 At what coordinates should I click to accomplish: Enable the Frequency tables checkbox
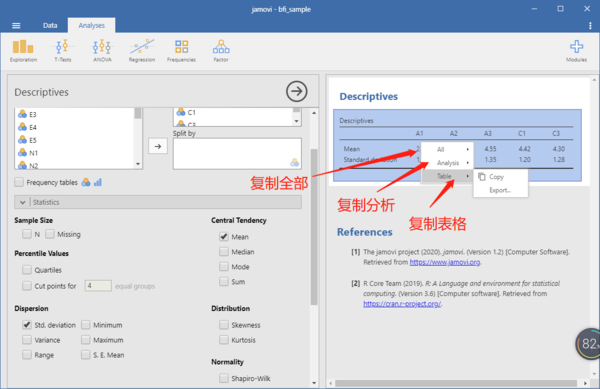coord(19,182)
